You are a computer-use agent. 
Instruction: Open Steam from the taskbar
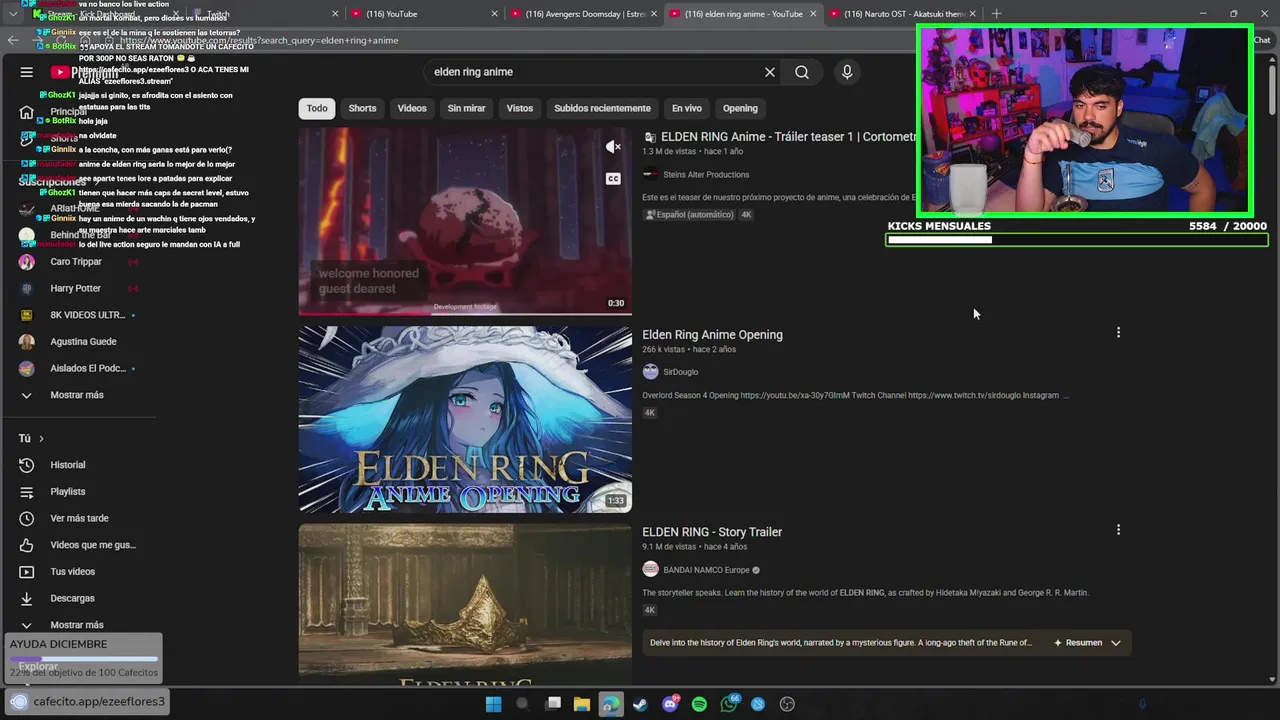(x=640, y=704)
